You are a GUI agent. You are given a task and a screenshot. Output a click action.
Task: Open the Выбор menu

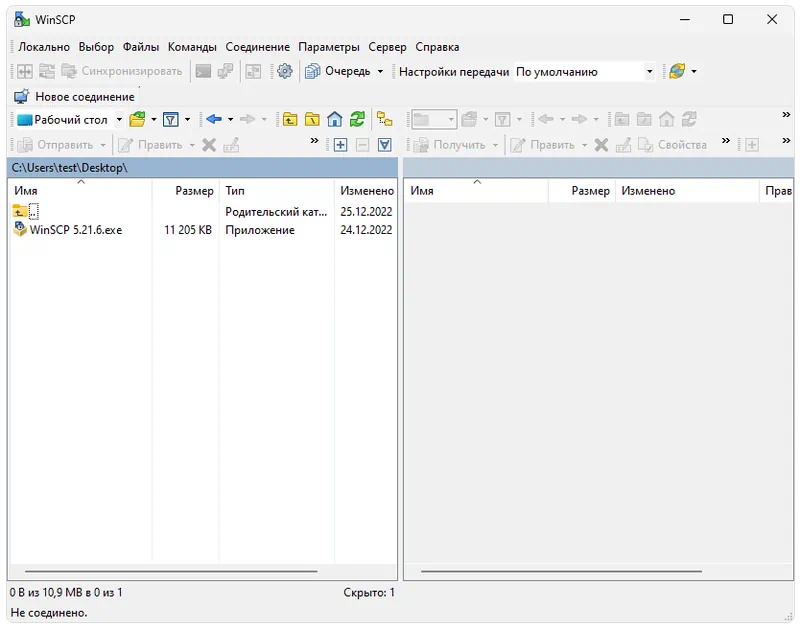pos(96,47)
